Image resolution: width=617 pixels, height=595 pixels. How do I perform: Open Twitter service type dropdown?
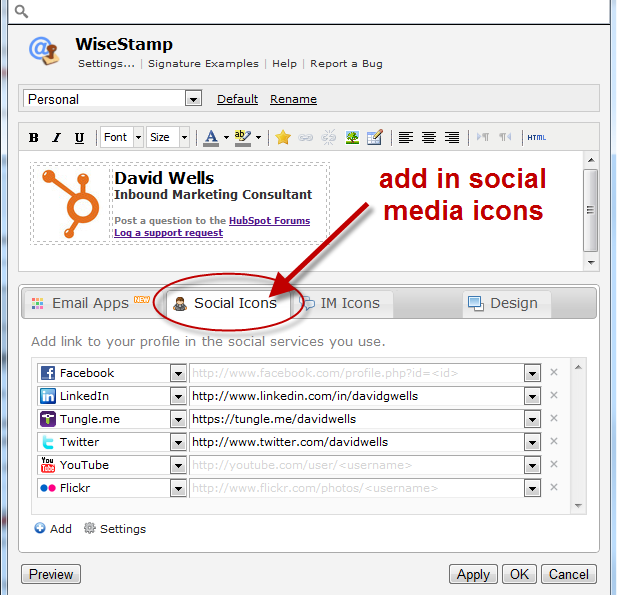[x=178, y=442]
